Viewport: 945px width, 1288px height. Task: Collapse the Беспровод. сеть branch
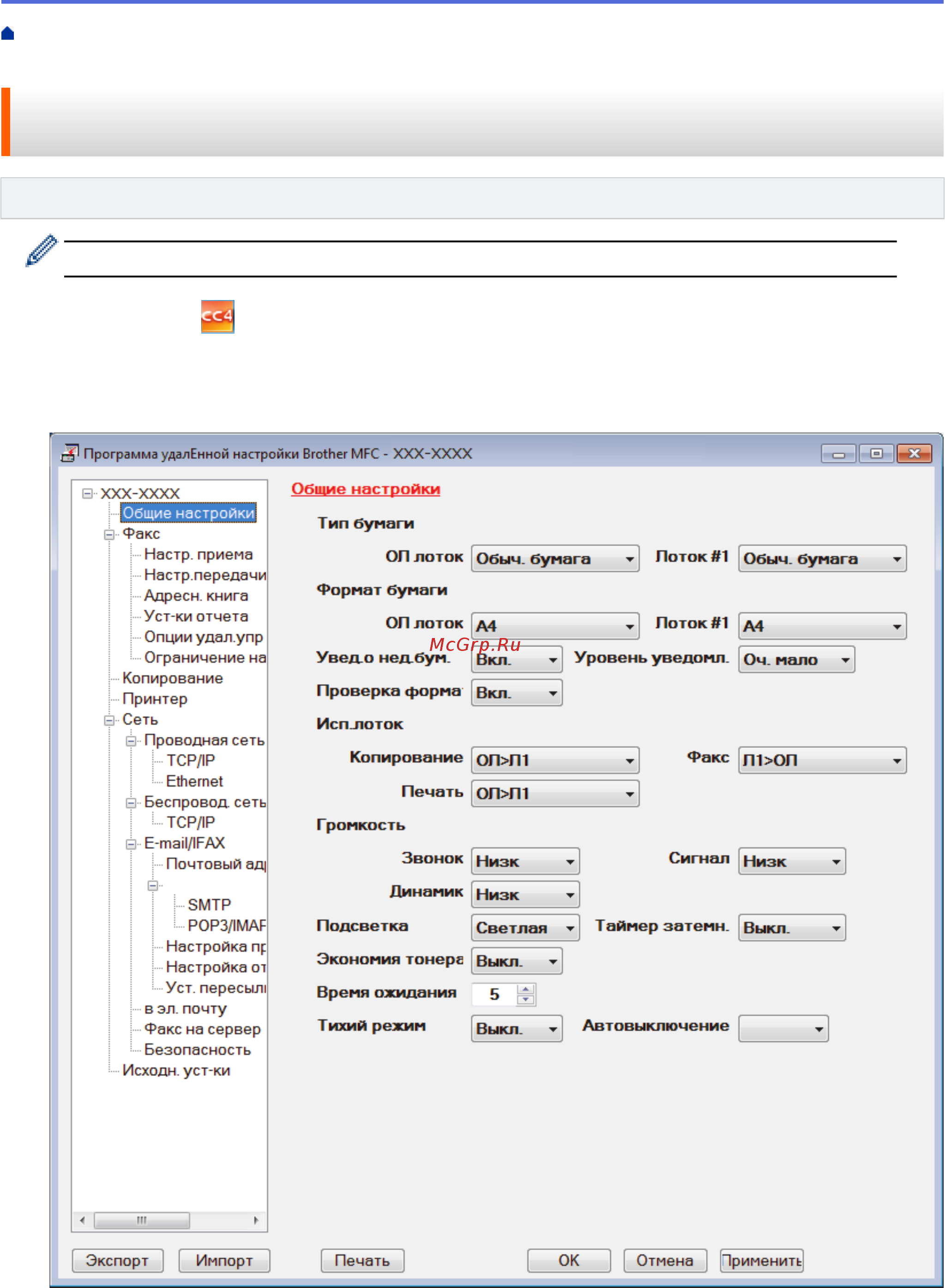point(131,803)
